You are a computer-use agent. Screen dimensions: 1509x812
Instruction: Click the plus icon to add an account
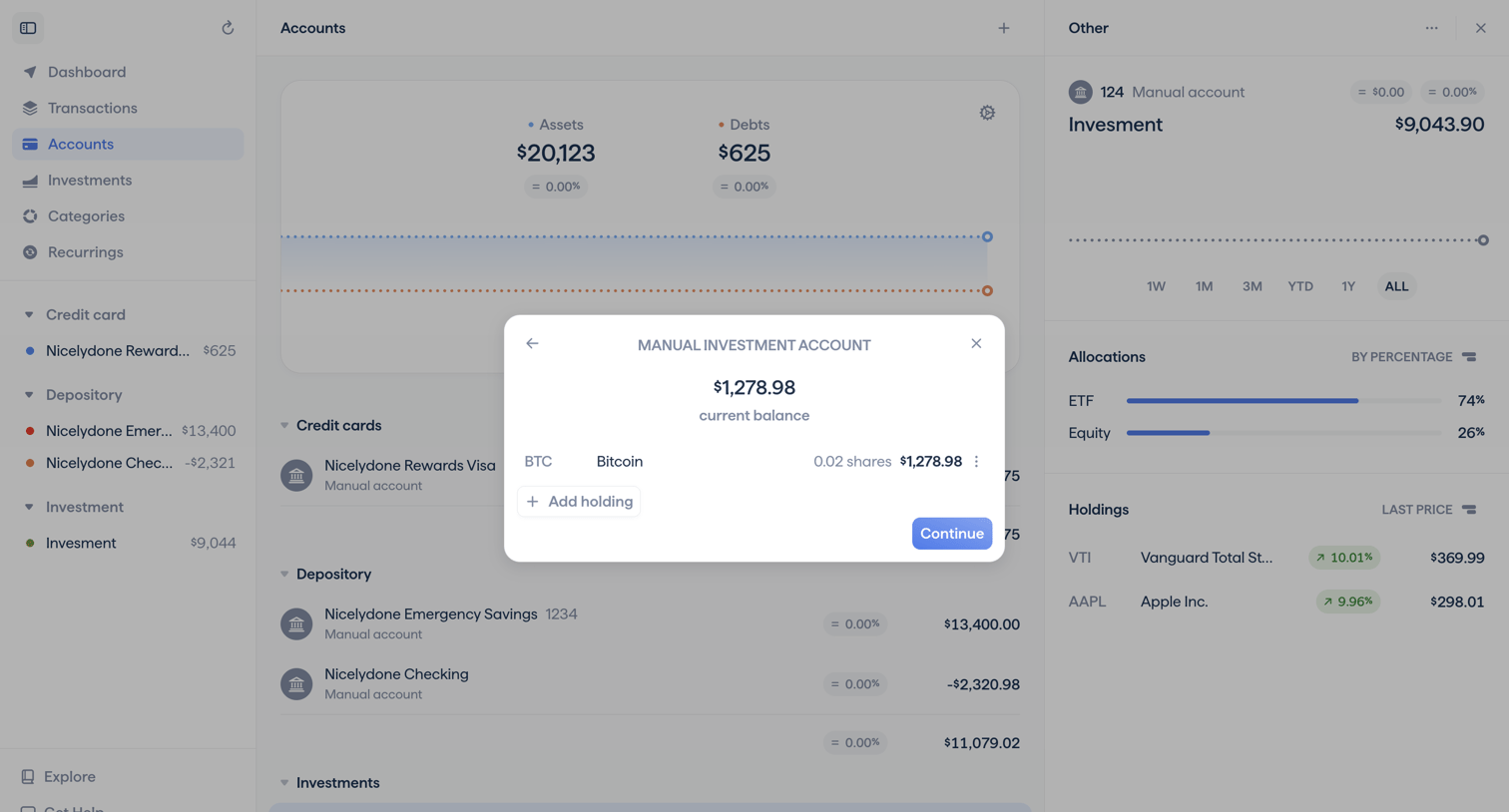(x=1004, y=28)
